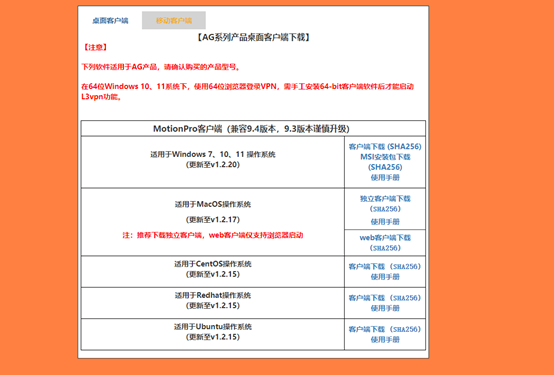This screenshot has height=375, width=554.
Task: Click the red note 推荐下载独立客户端
Action: pyautogui.click(x=213, y=235)
